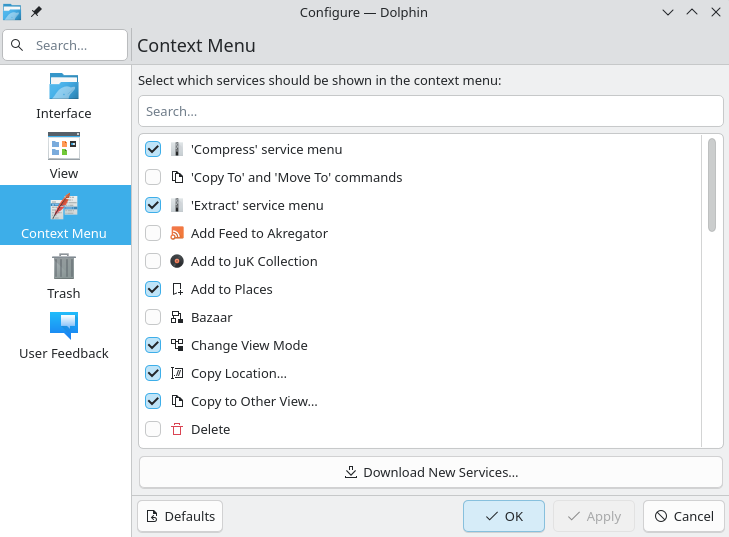Click the Dolphin folder icon in title bar
This screenshot has height=537, width=729.
[12, 12]
